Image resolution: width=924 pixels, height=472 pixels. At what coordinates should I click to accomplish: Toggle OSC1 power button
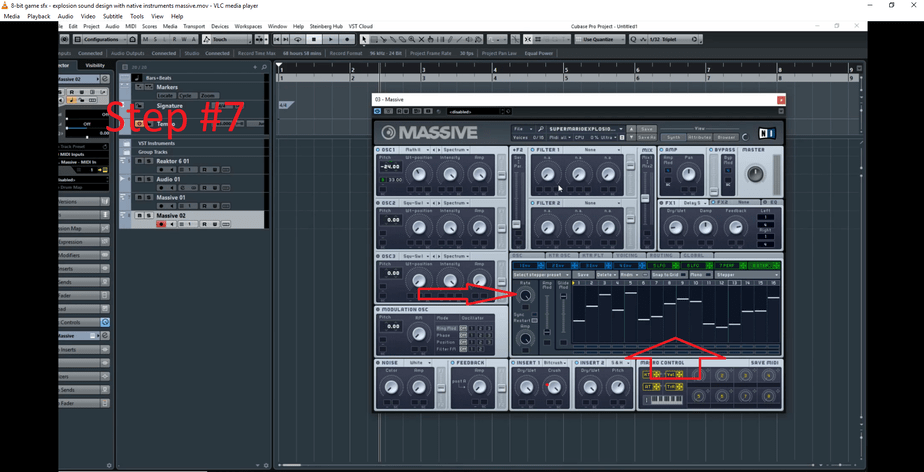click(378, 150)
